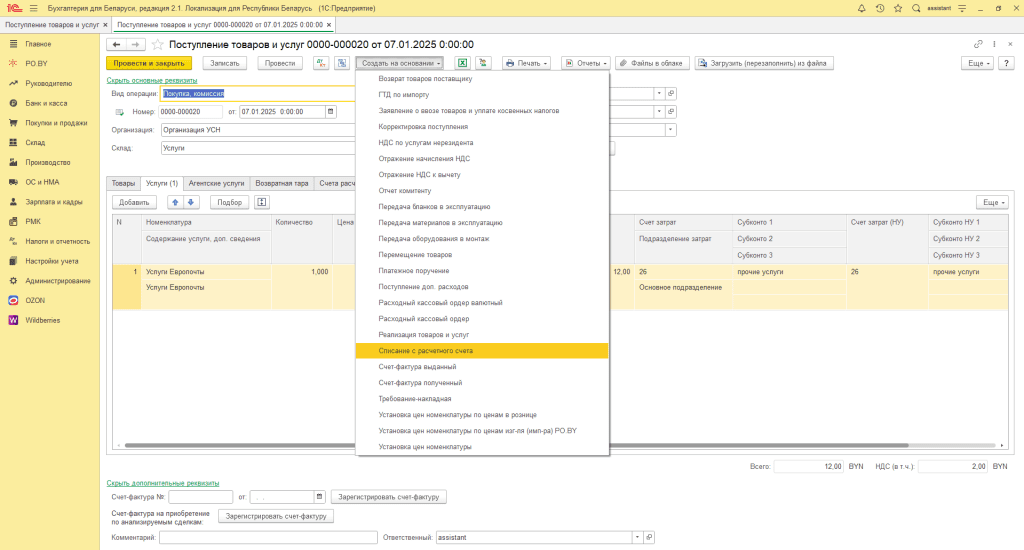
Task: Collapse Создать на основании dropdown
Action: 400,63
